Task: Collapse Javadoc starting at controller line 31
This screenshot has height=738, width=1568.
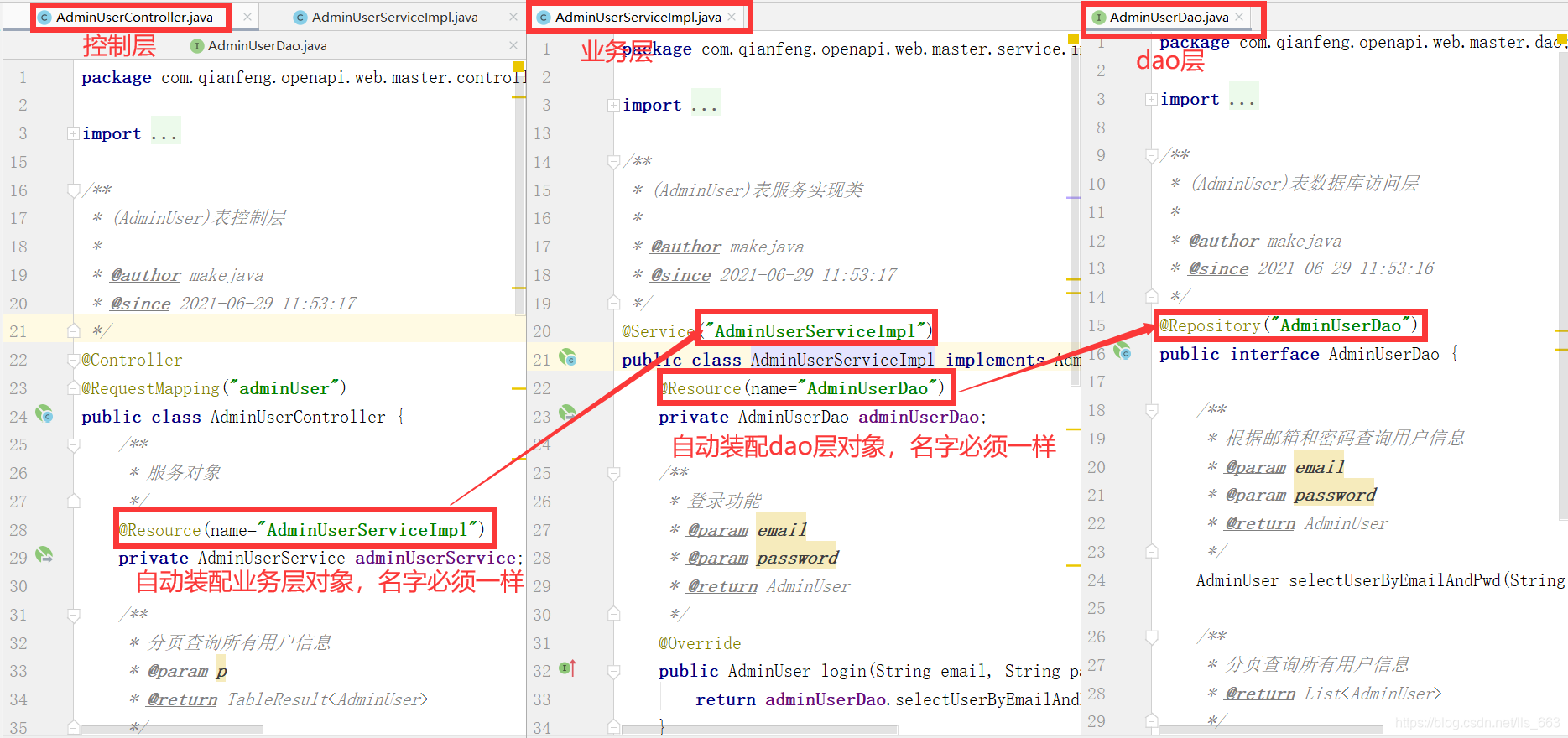Action: pyautogui.click(x=74, y=615)
